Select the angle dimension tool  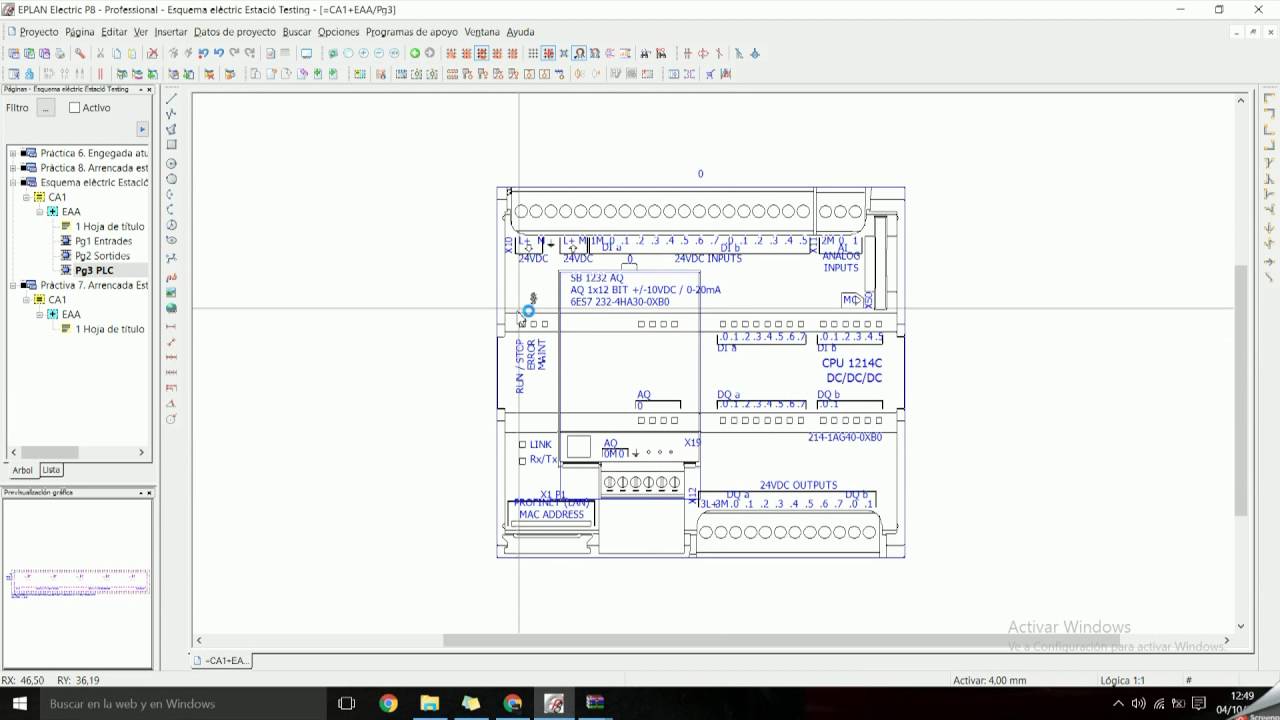(171, 403)
